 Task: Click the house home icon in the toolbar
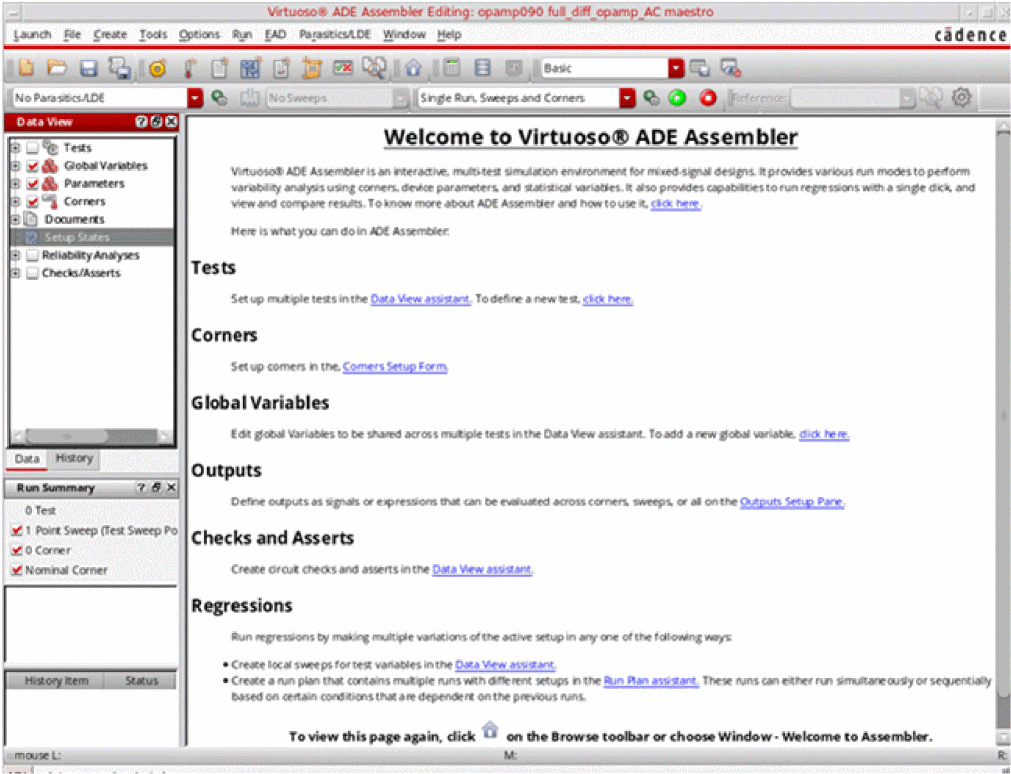pyautogui.click(x=413, y=68)
